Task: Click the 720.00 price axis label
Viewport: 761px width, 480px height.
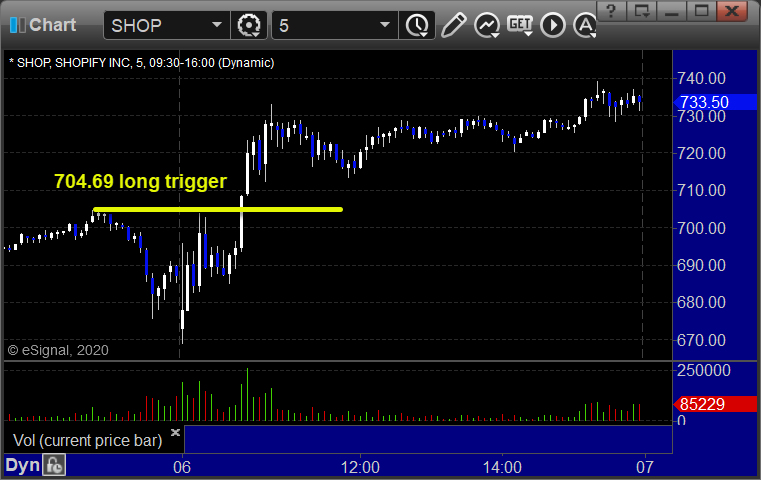Action: click(701, 153)
